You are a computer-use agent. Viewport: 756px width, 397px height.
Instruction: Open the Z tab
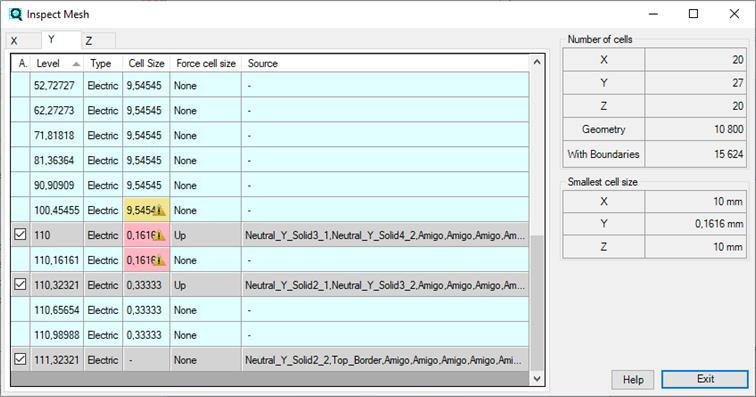(x=98, y=41)
